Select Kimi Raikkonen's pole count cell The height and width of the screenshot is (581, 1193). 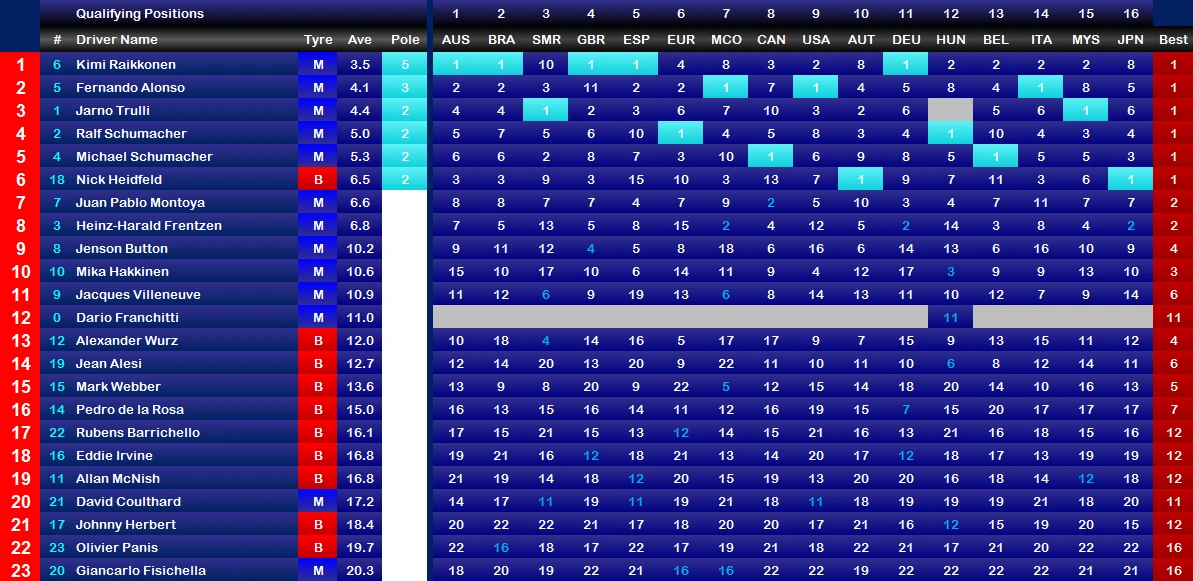point(405,65)
